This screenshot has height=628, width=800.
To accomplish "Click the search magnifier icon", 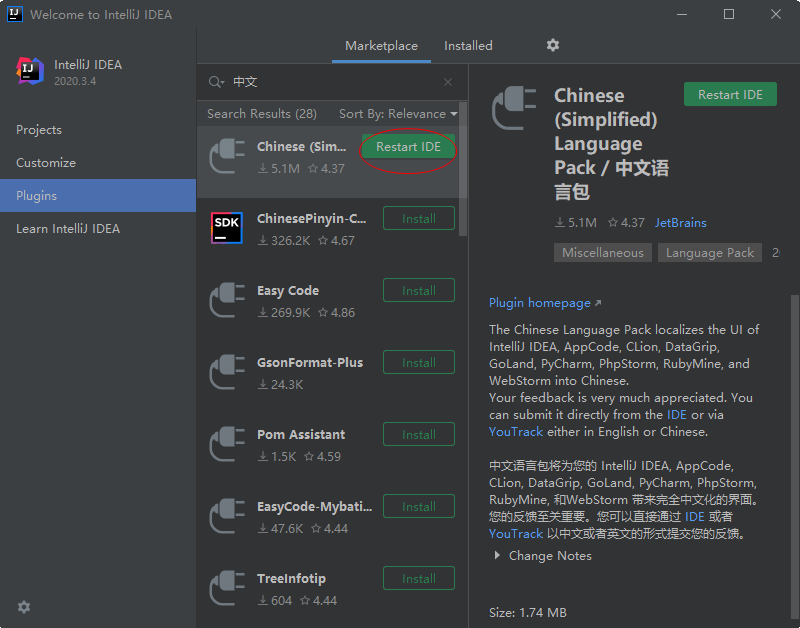I will point(216,82).
